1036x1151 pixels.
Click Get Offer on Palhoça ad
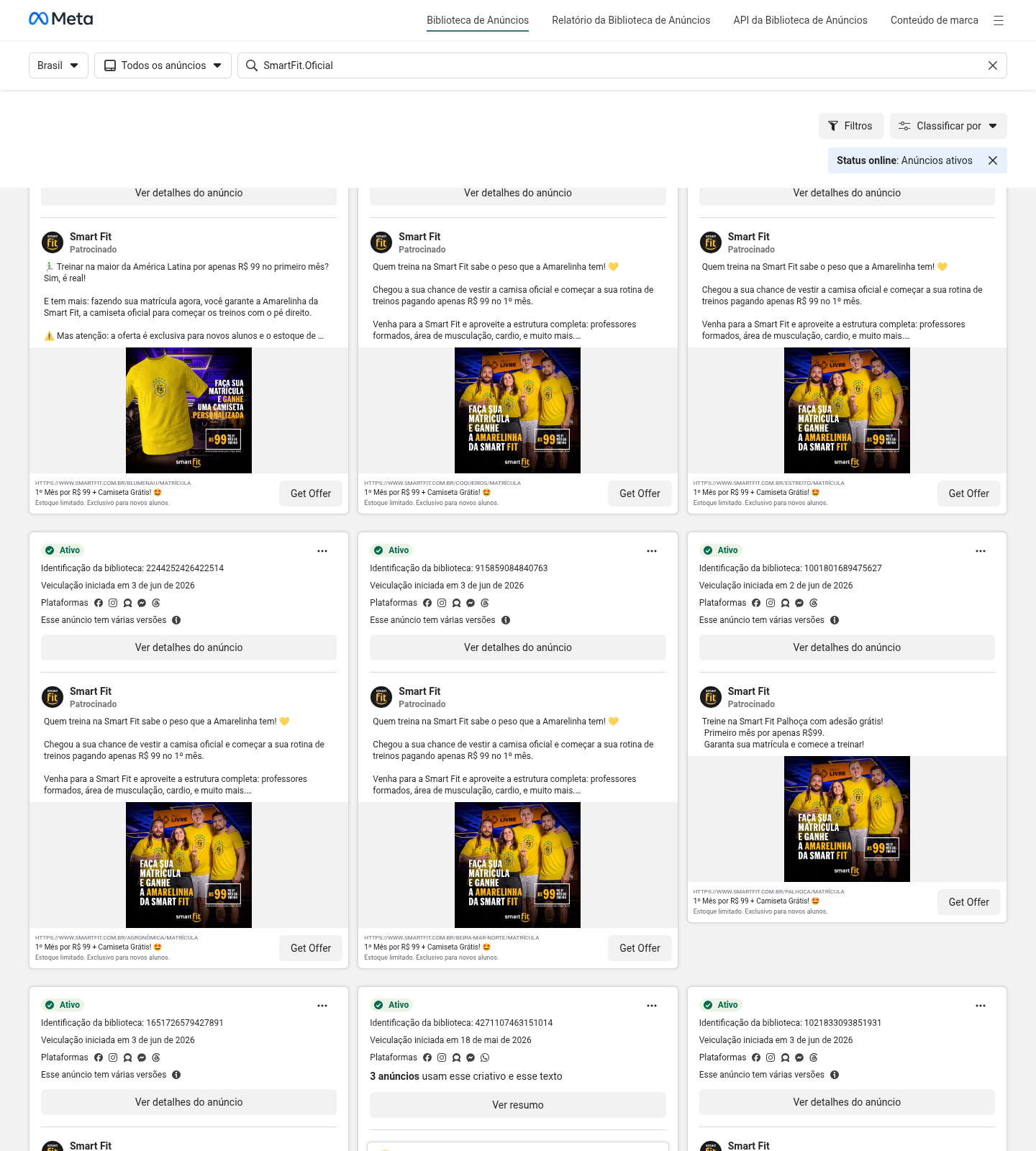click(x=969, y=902)
